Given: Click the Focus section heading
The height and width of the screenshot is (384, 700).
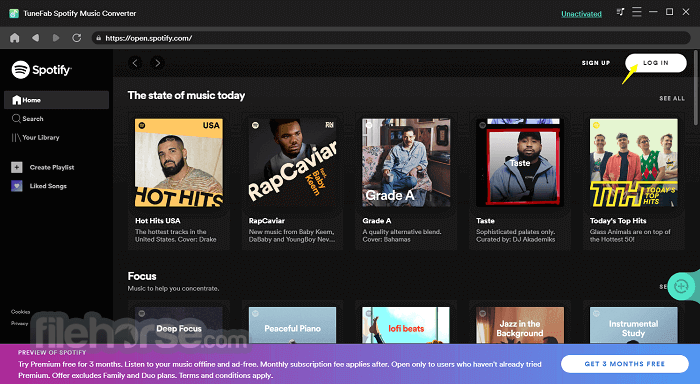Looking at the screenshot, I should coord(142,276).
